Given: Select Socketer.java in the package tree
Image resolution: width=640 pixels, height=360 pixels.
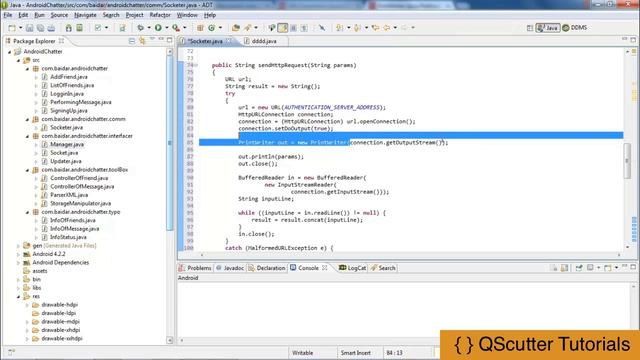Looking at the screenshot, I should pos(66,128).
